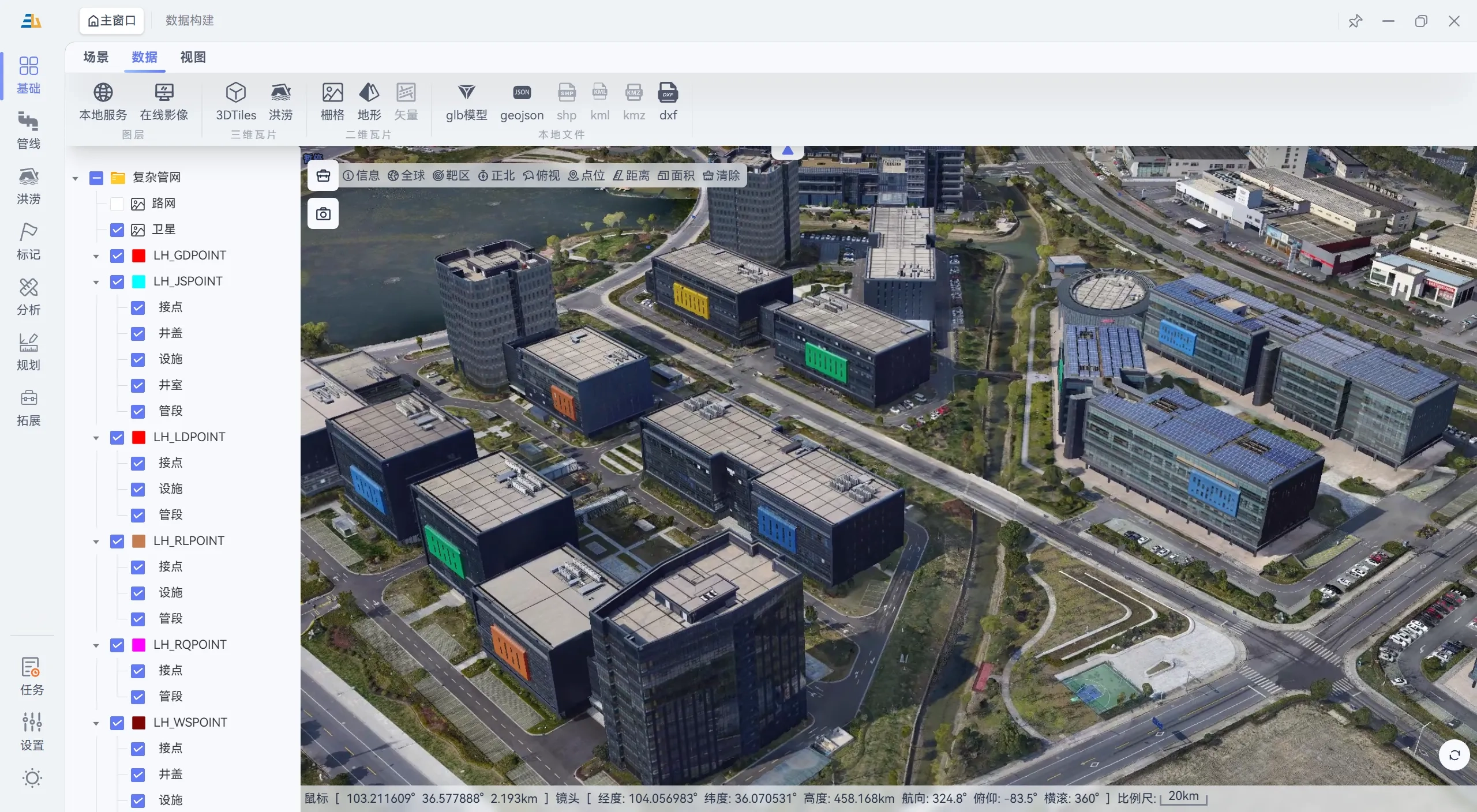Toggle the LH_GDPOINT layer checkbox

coord(117,255)
